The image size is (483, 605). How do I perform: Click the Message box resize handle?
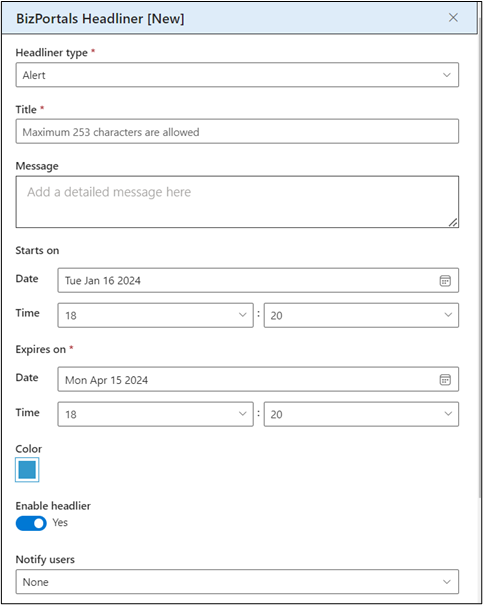tap(453, 222)
